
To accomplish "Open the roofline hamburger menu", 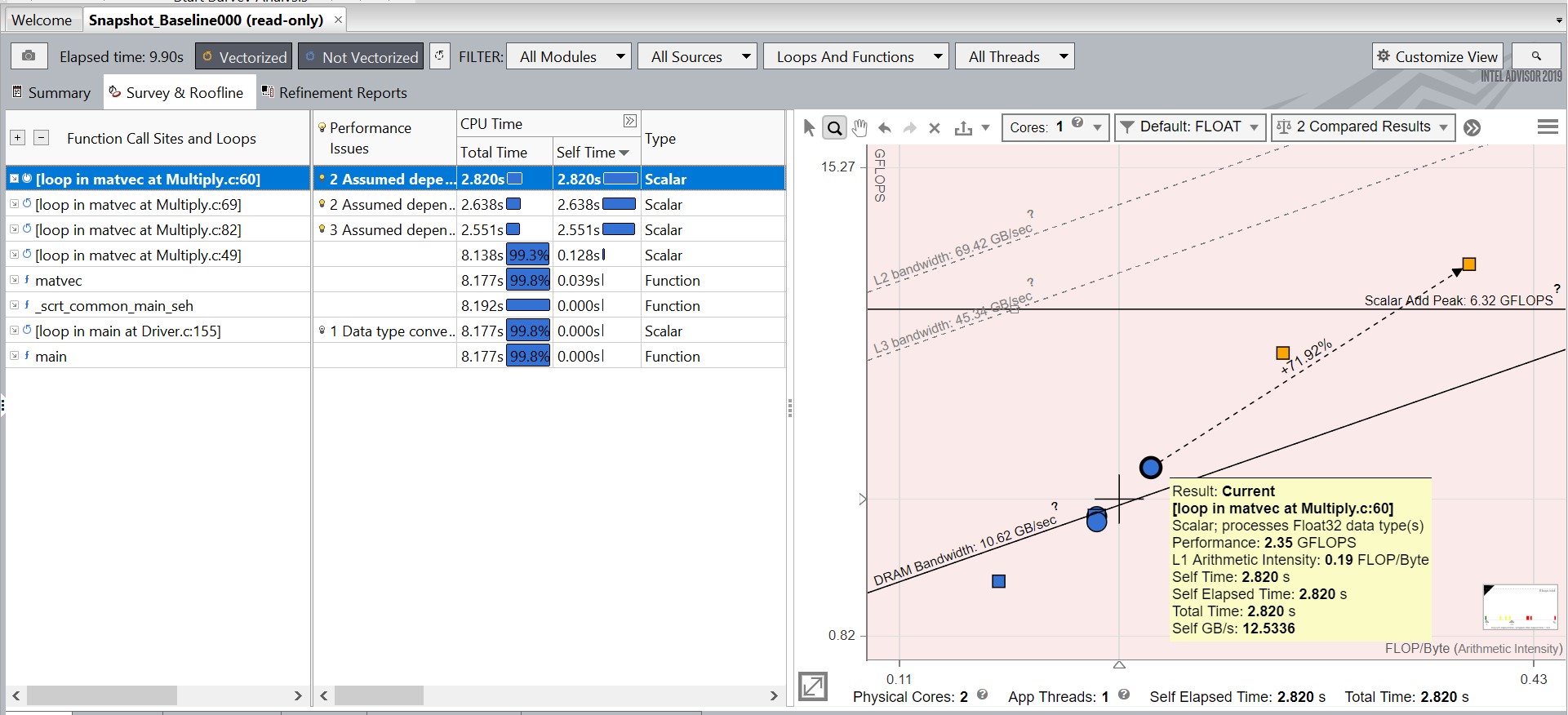I will [x=1547, y=127].
